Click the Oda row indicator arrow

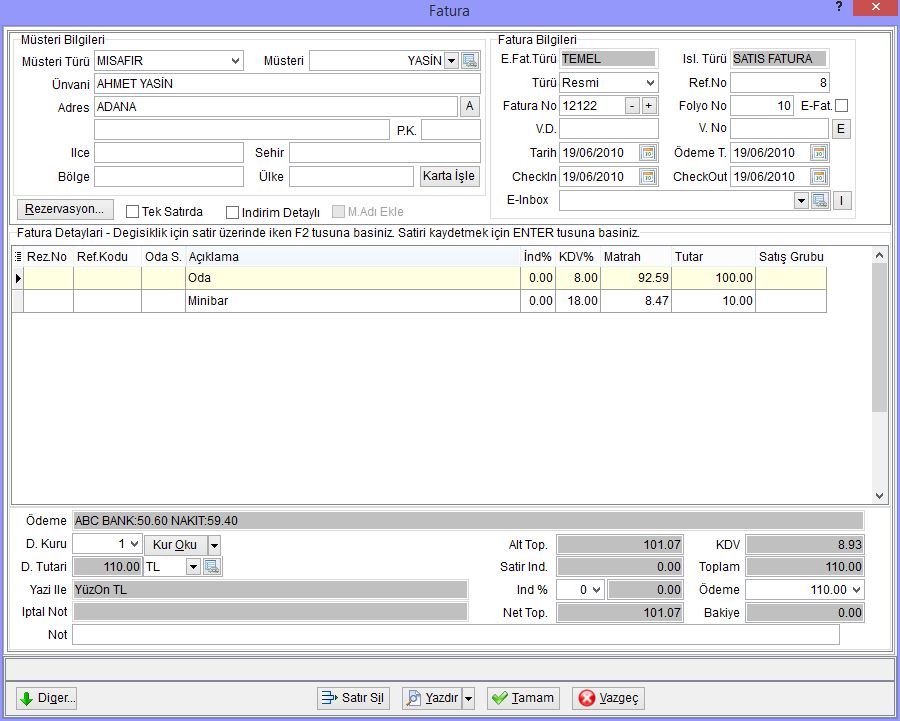coord(18,278)
